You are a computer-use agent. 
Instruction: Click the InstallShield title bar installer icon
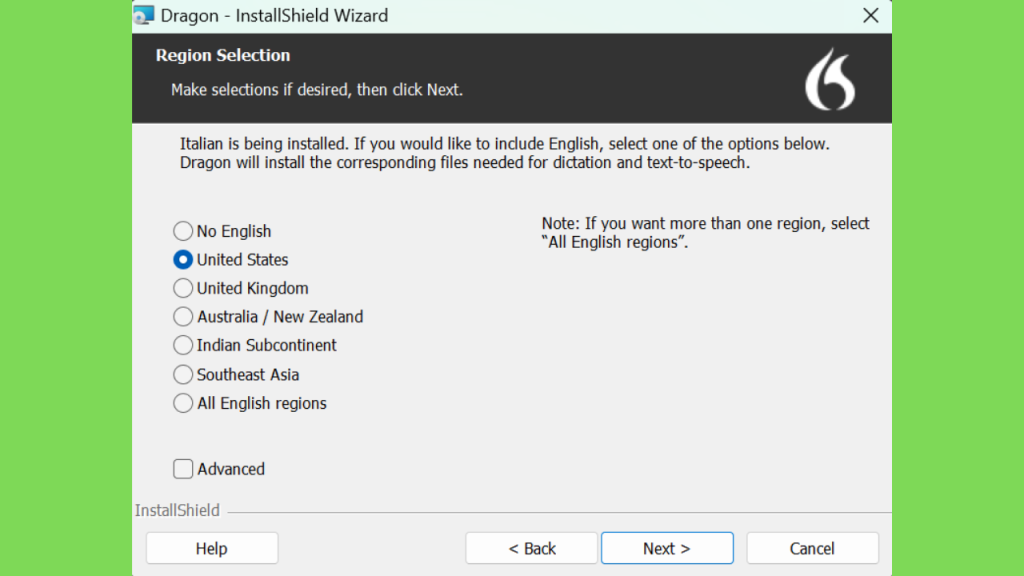click(x=144, y=15)
